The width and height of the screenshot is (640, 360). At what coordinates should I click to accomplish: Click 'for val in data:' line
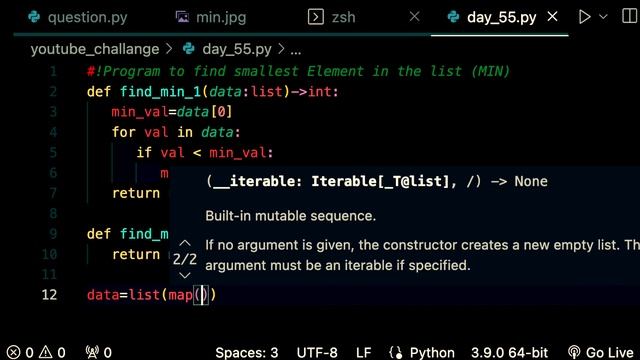coord(176,132)
